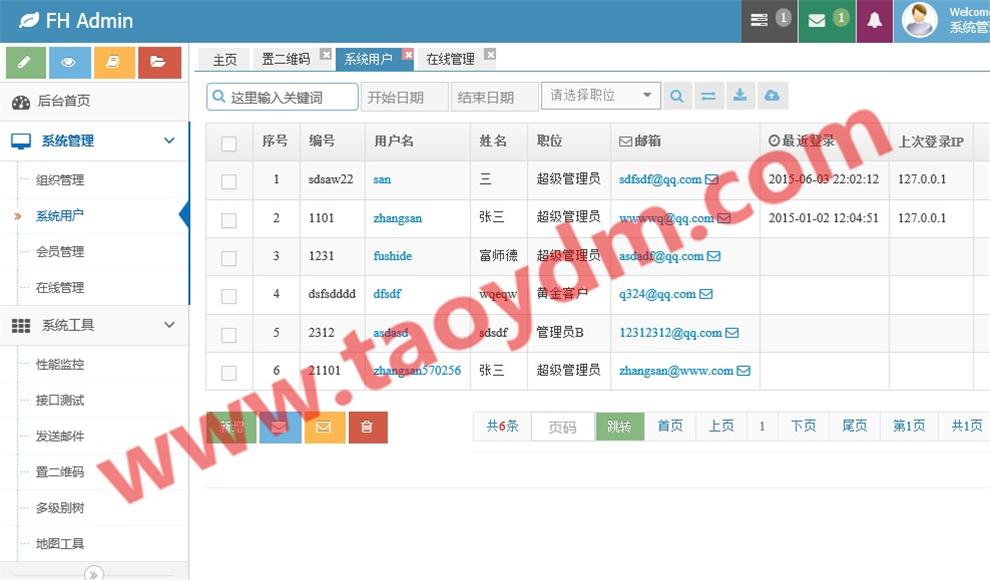Image resolution: width=990 pixels, height=580 pixels.
Task: Go to 下页 in pagination
Action: (x=803, y=426)
